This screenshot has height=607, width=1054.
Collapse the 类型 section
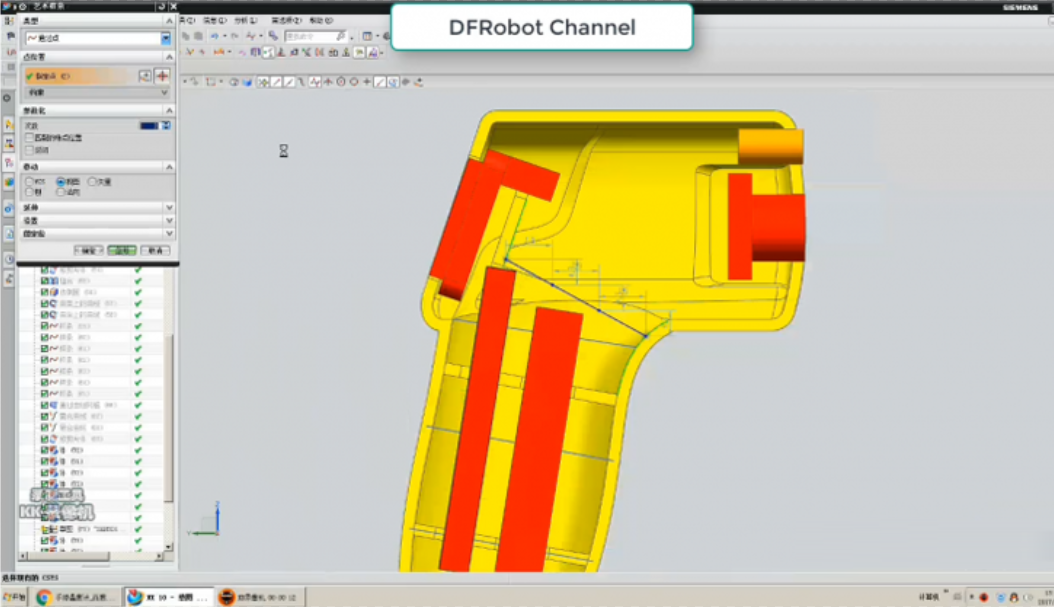tap(169, 22)
